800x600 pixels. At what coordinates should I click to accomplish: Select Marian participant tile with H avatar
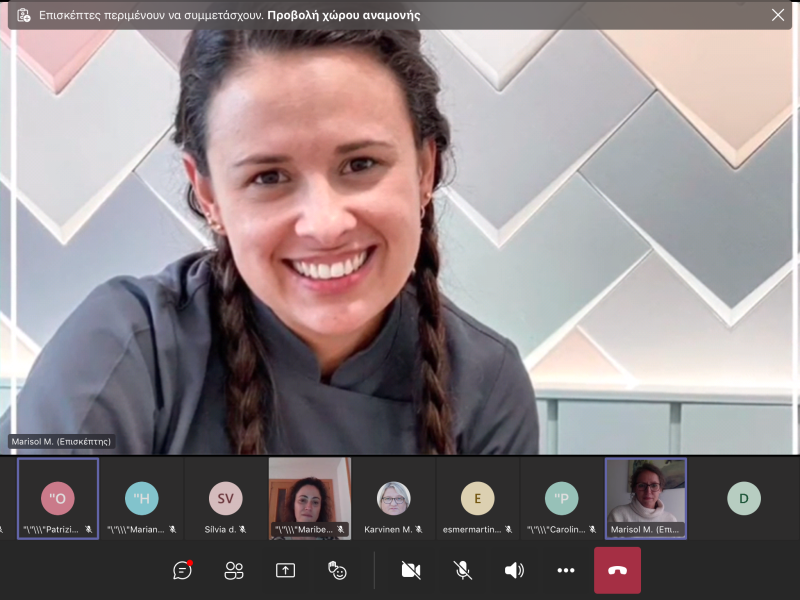point(142,498)
